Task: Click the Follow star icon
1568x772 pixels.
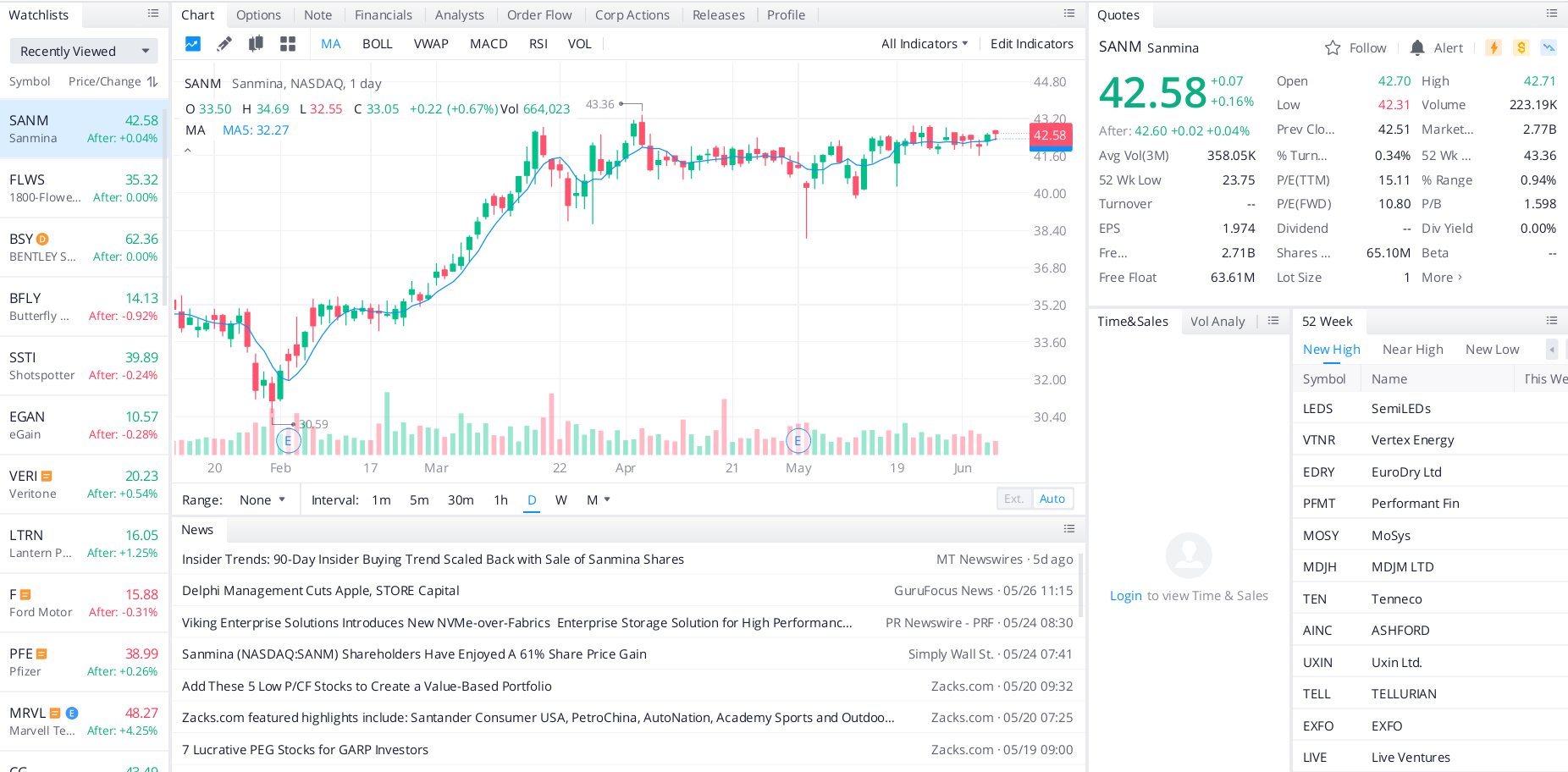Action: (1333, 48)
